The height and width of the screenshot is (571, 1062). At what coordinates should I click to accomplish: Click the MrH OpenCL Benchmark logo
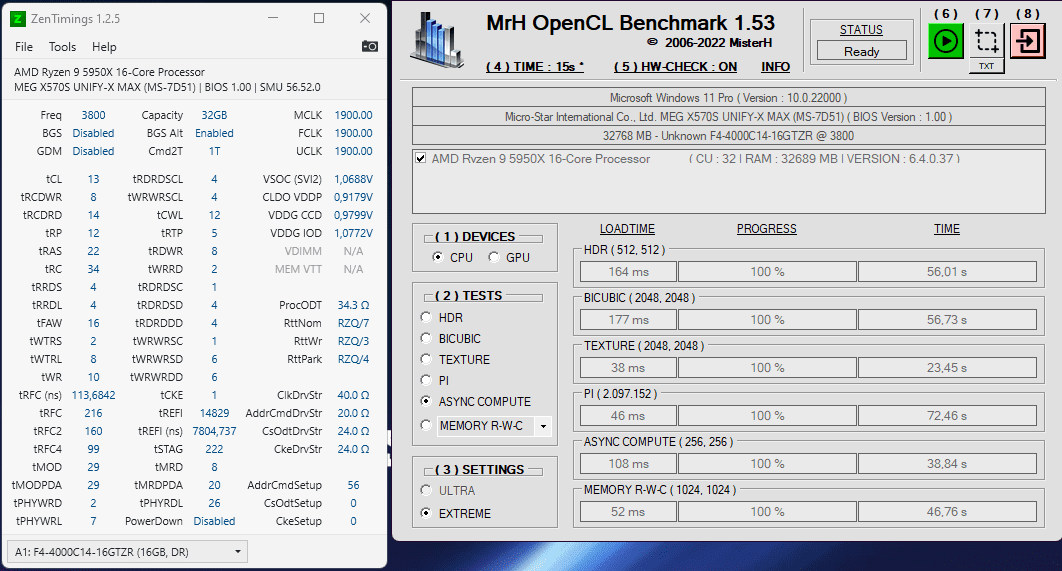pyautogui.click(x=438, y=41)
